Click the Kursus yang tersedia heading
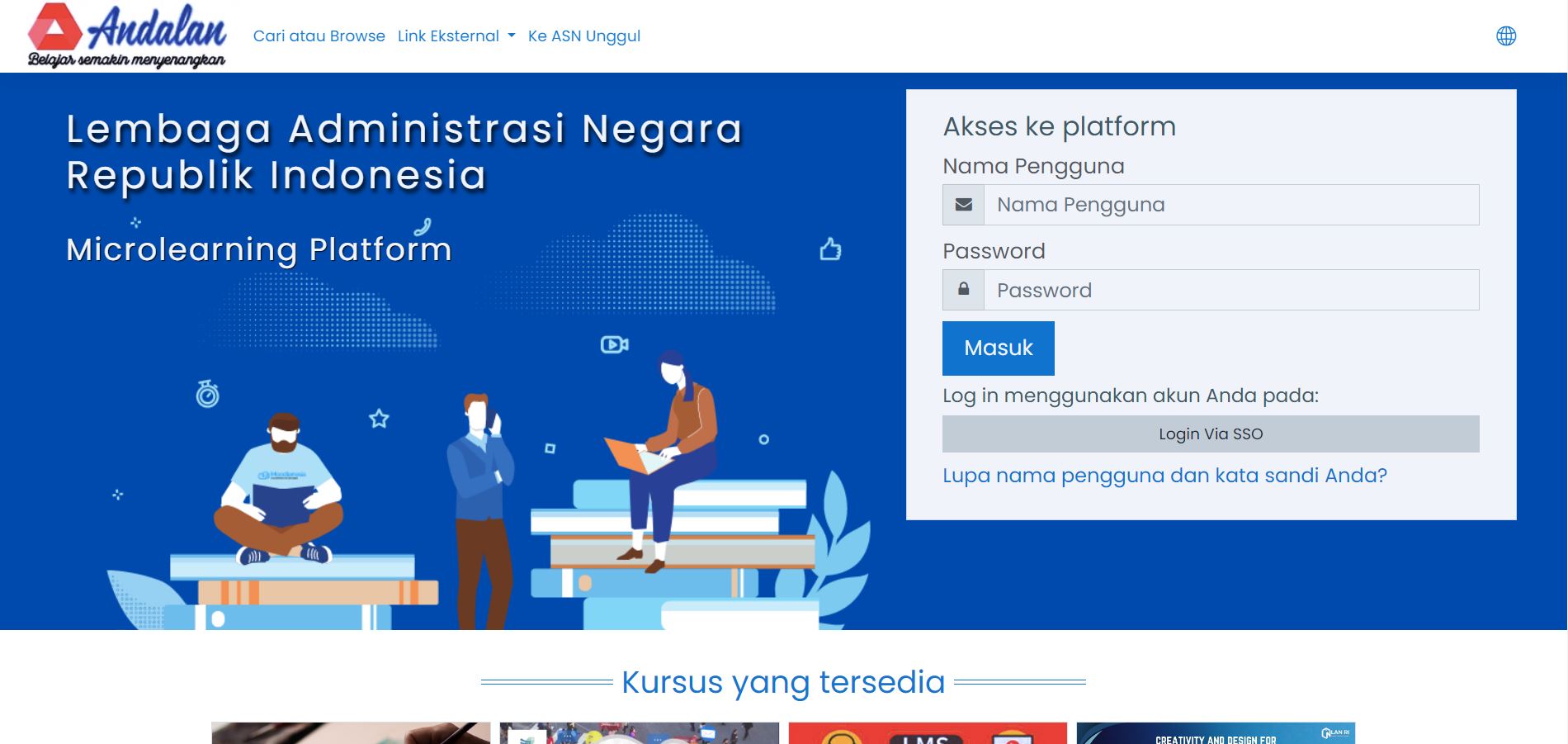1568x744 pixels. pyautogui.click(x=782, y=682)
